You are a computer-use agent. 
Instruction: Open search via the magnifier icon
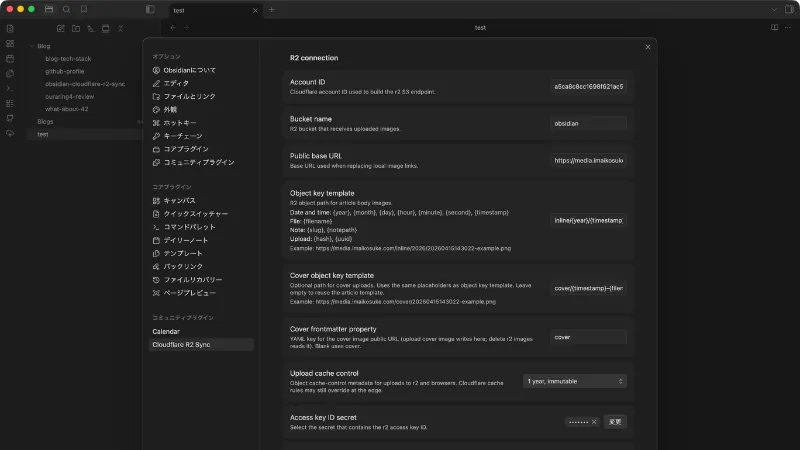point(66,9)
